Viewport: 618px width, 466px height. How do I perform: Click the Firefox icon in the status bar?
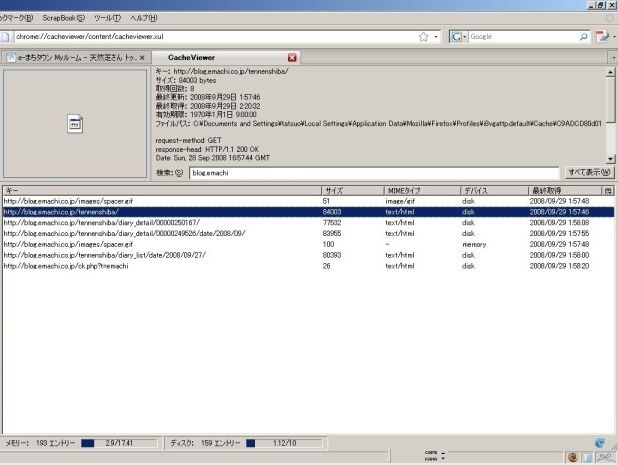[572, 457]
